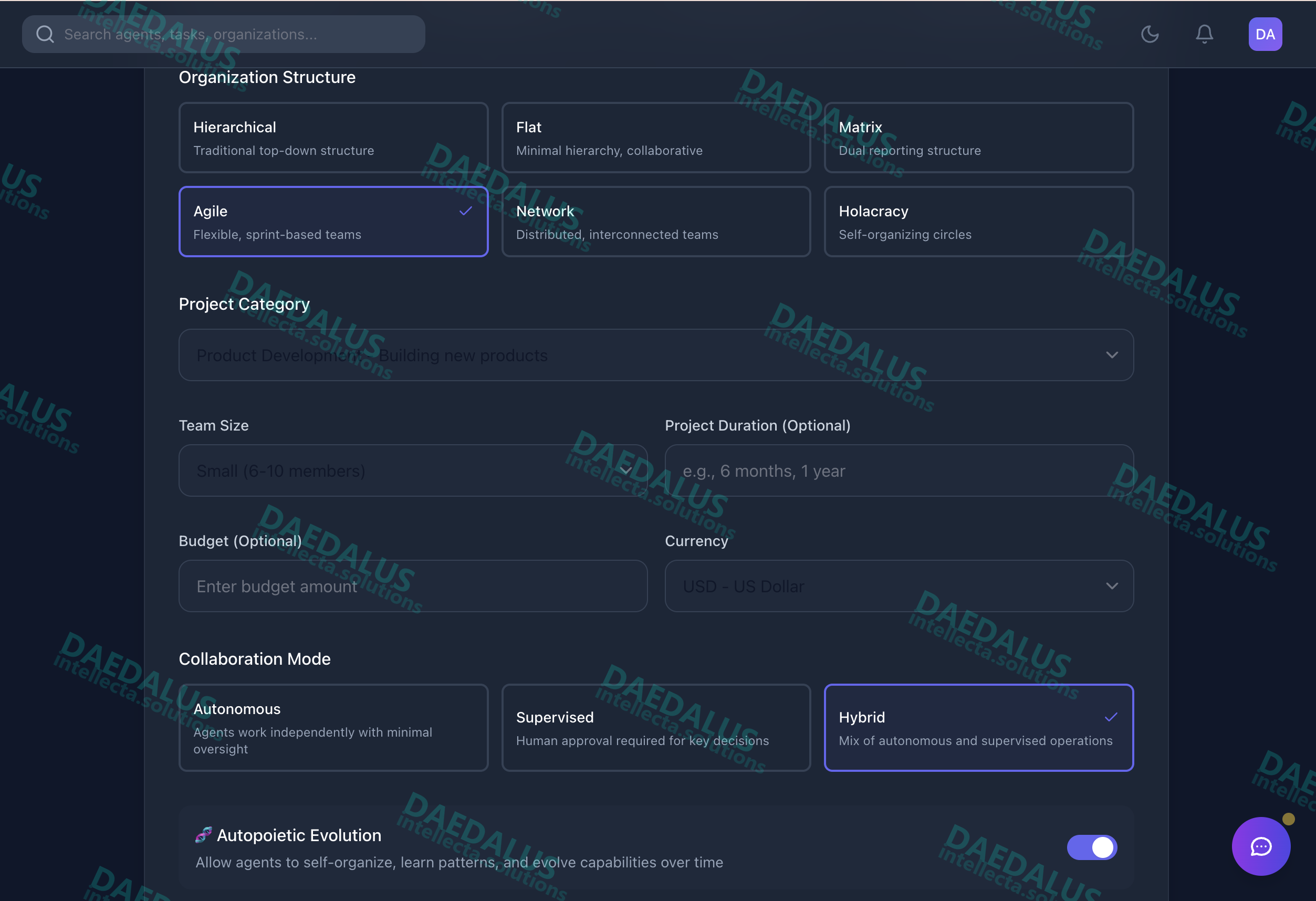
Task: Open the DA user avatar menu
Action: tap(1265, 35)
